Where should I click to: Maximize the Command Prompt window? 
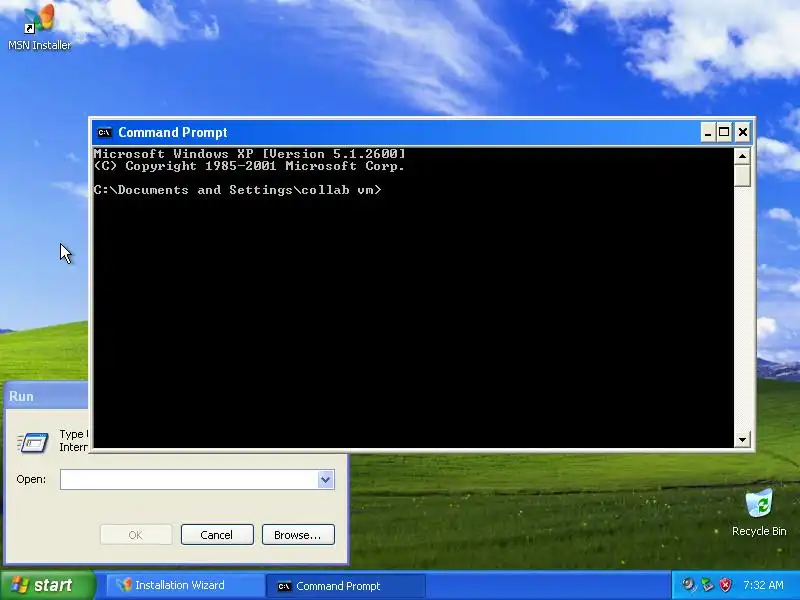pos(724,133)
